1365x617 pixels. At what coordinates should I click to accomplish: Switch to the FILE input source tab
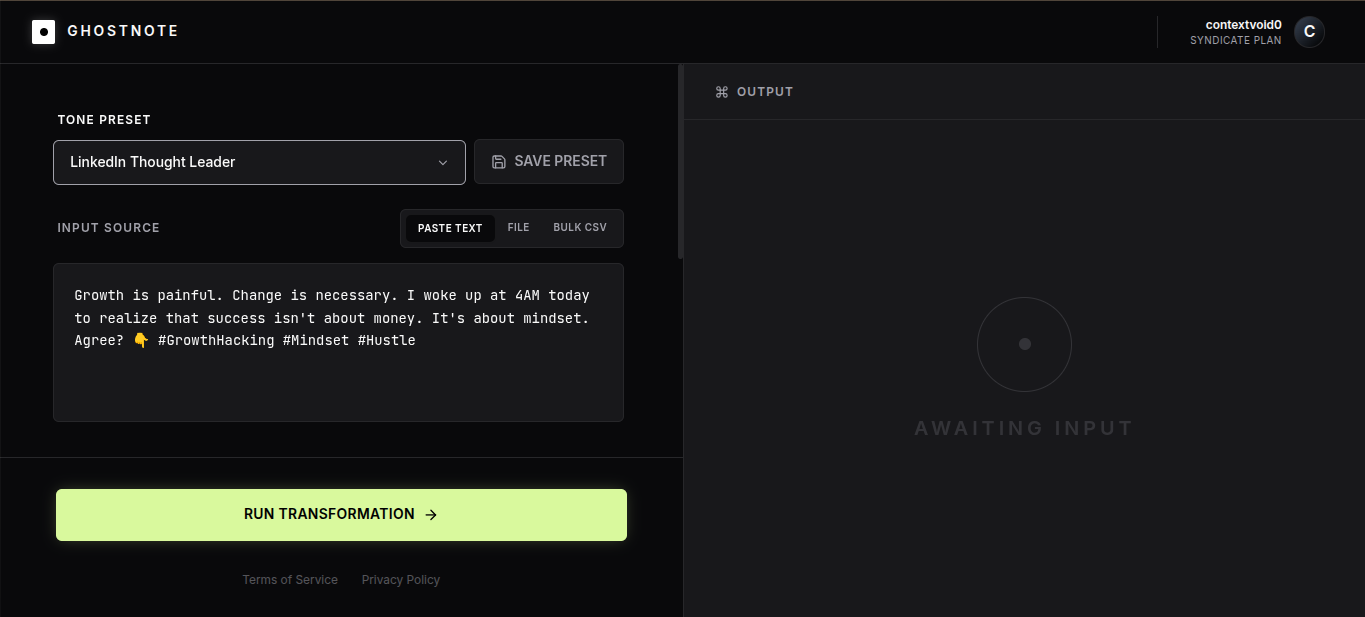pyautogui.click(x=518, y=227)
